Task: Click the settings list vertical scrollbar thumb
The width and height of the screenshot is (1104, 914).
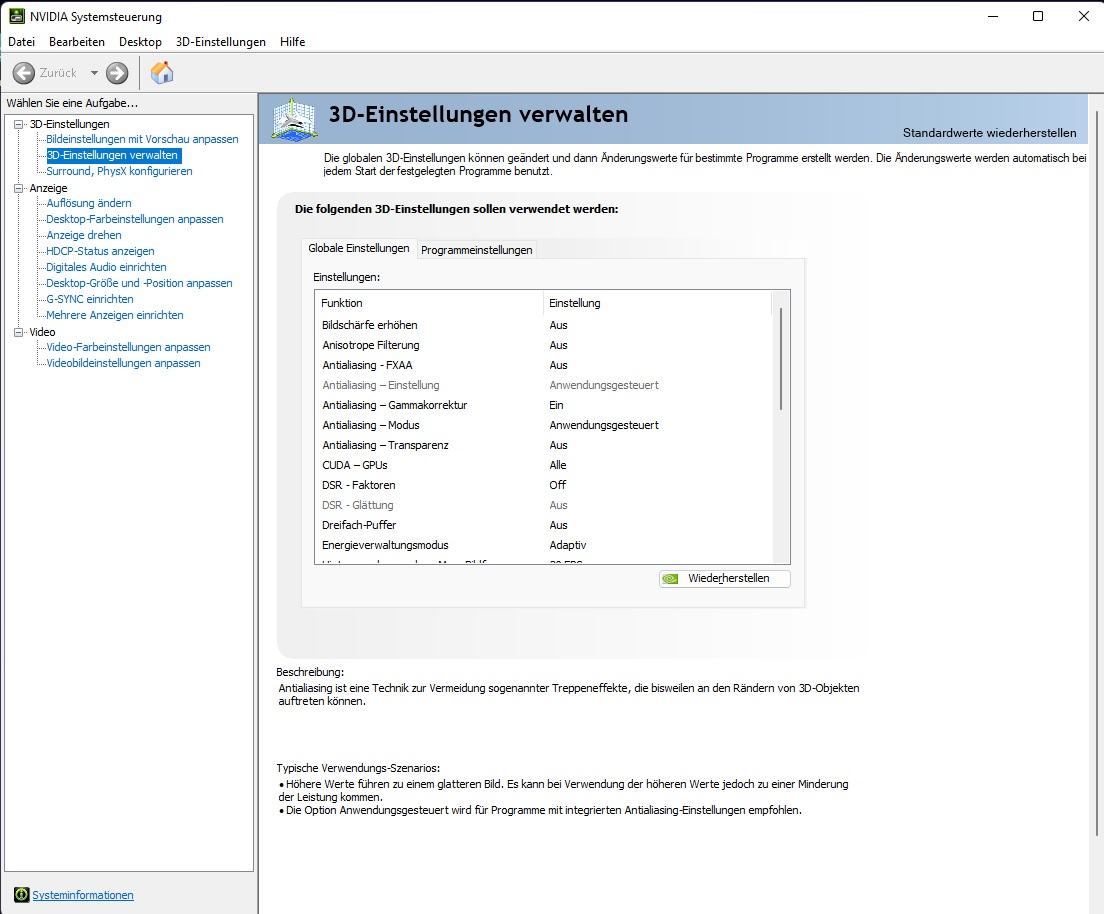Action: [781, 359]
